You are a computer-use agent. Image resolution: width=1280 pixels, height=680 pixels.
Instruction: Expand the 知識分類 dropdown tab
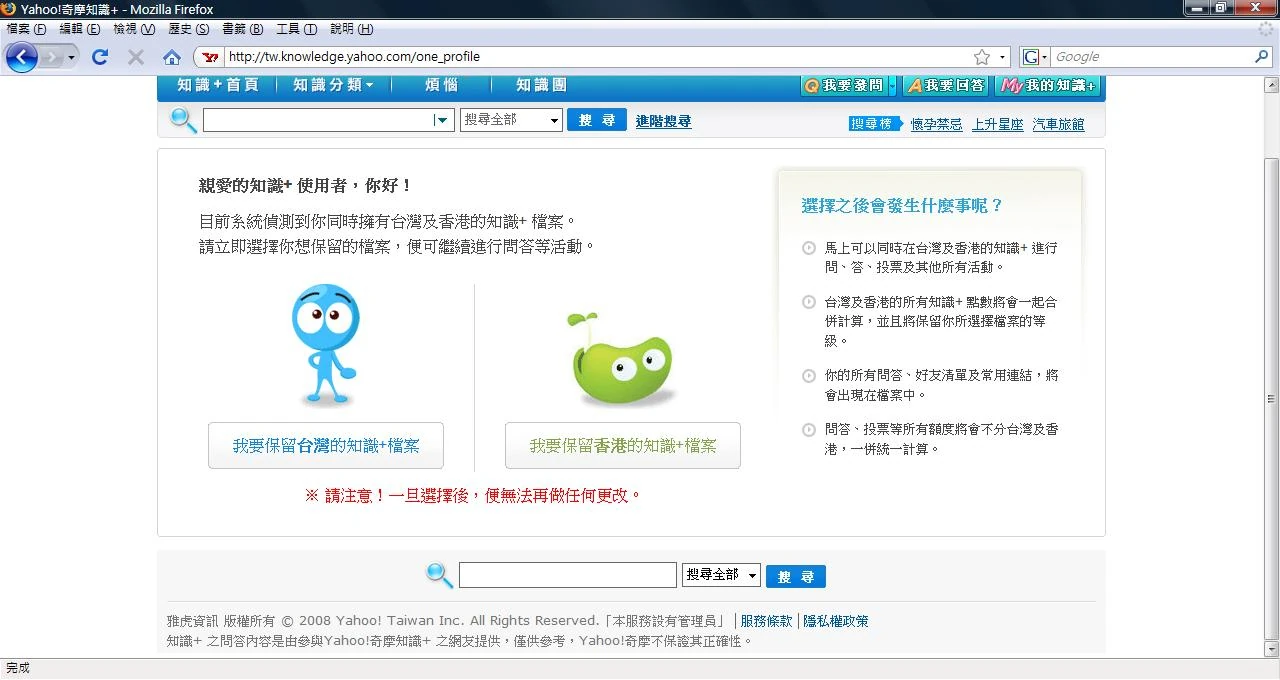[333, 86]
